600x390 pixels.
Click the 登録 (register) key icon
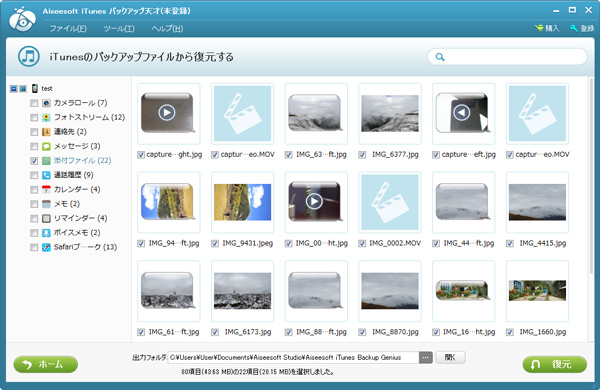573,28
